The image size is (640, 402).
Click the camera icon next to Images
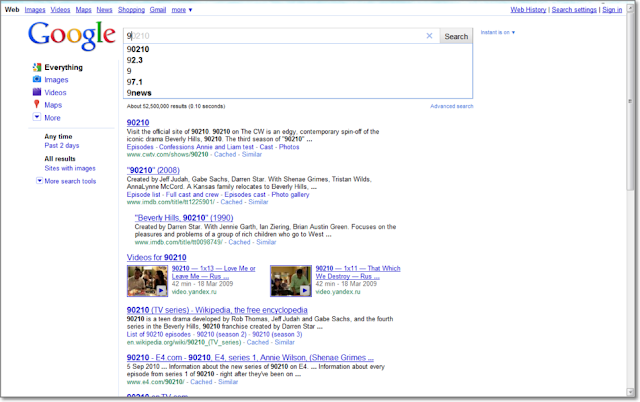click(x=37, y=79)
